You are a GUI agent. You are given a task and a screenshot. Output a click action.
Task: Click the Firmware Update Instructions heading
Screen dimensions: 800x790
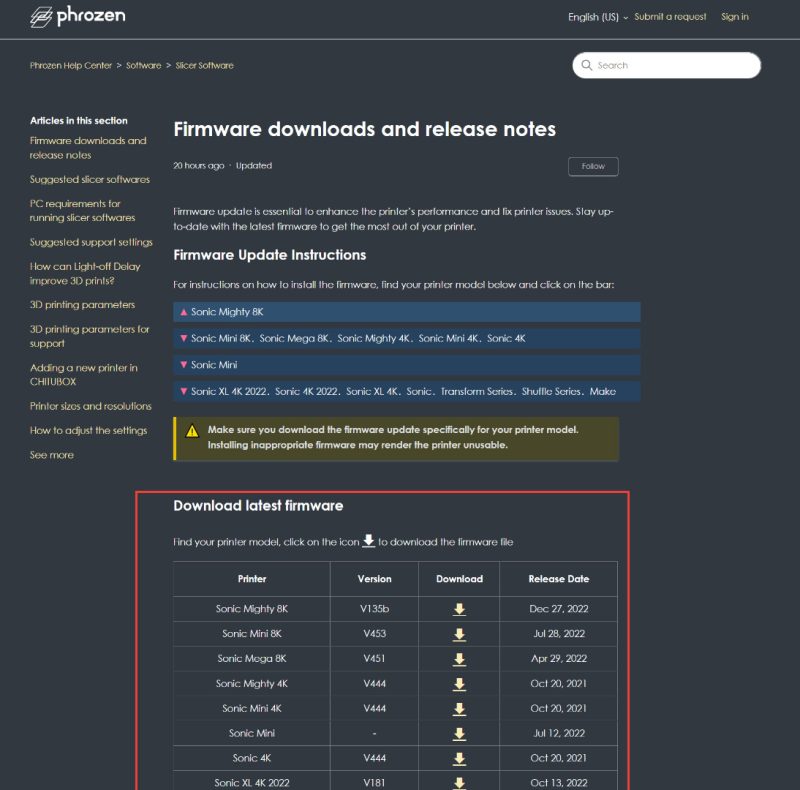269,255
